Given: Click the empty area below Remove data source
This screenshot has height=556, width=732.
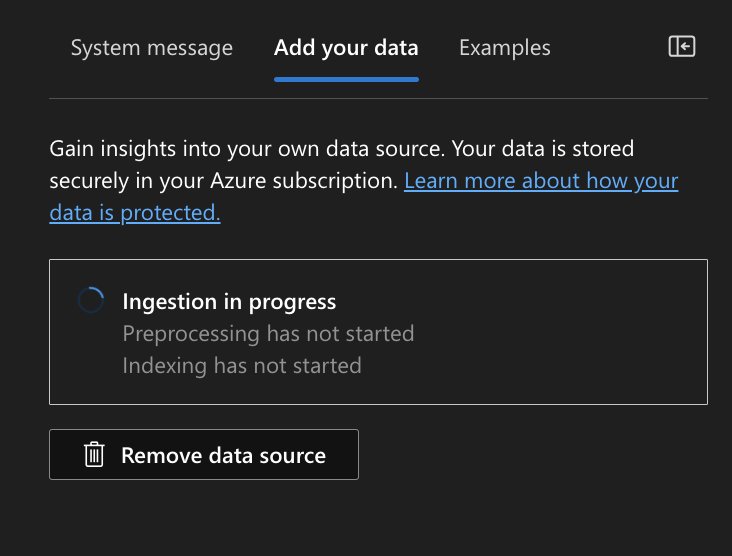Looking at the screenshot, I should (x=378, y=518).
